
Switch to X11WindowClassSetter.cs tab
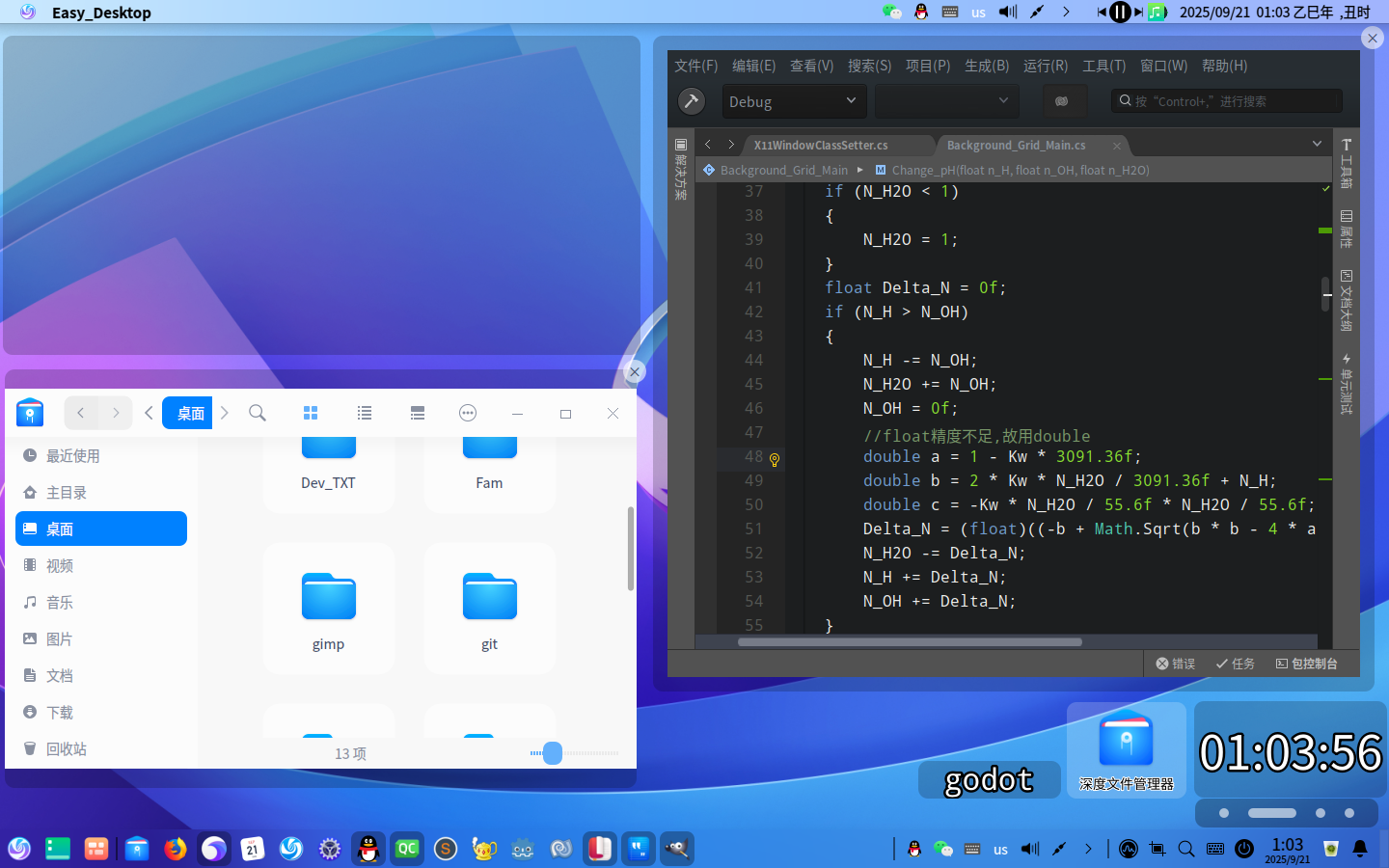pyautogui.click(x=821, y=146)
